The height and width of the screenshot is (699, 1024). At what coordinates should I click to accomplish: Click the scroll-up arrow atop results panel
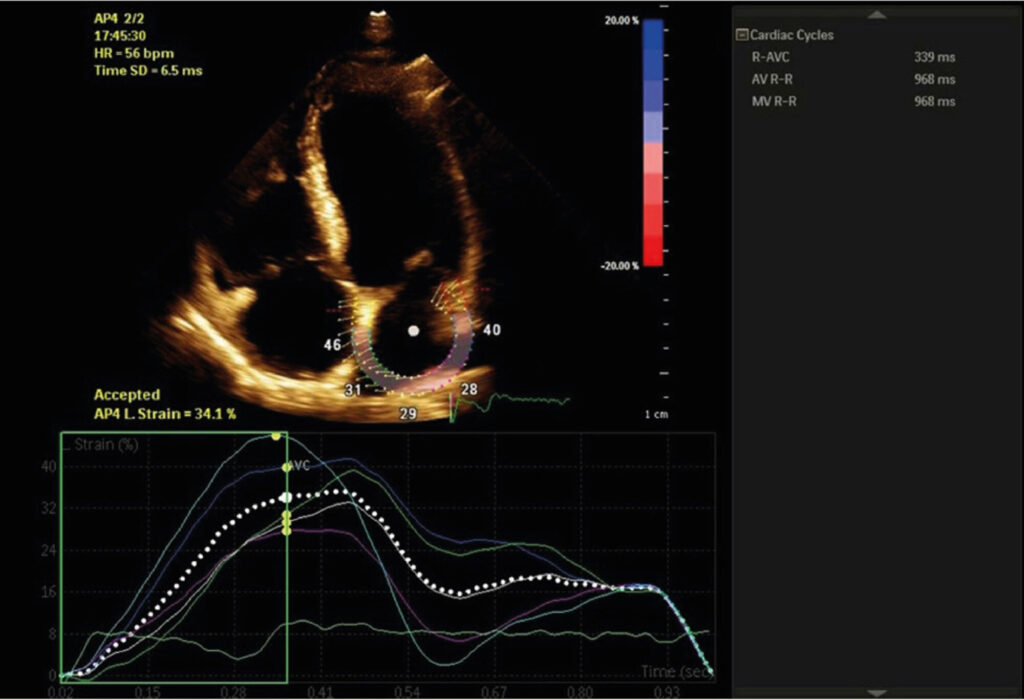(x=877, y=14)
